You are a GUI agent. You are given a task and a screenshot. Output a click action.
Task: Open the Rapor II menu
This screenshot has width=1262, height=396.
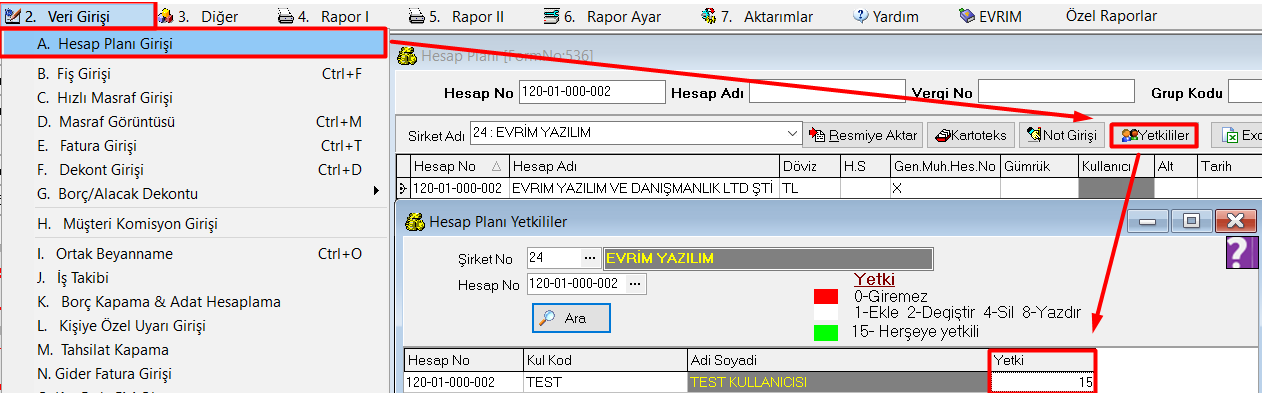[456, 16]
